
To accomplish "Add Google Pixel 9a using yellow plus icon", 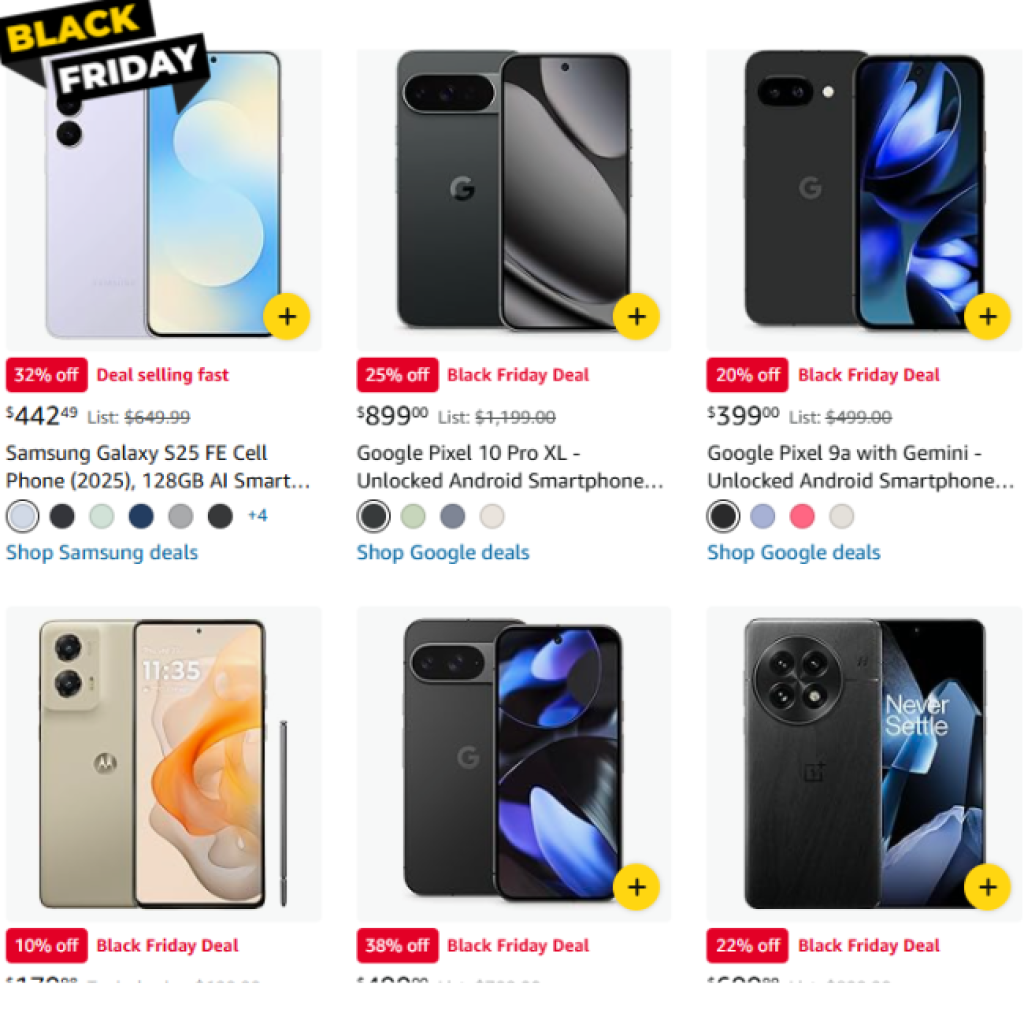I will [x=987, y=317].
